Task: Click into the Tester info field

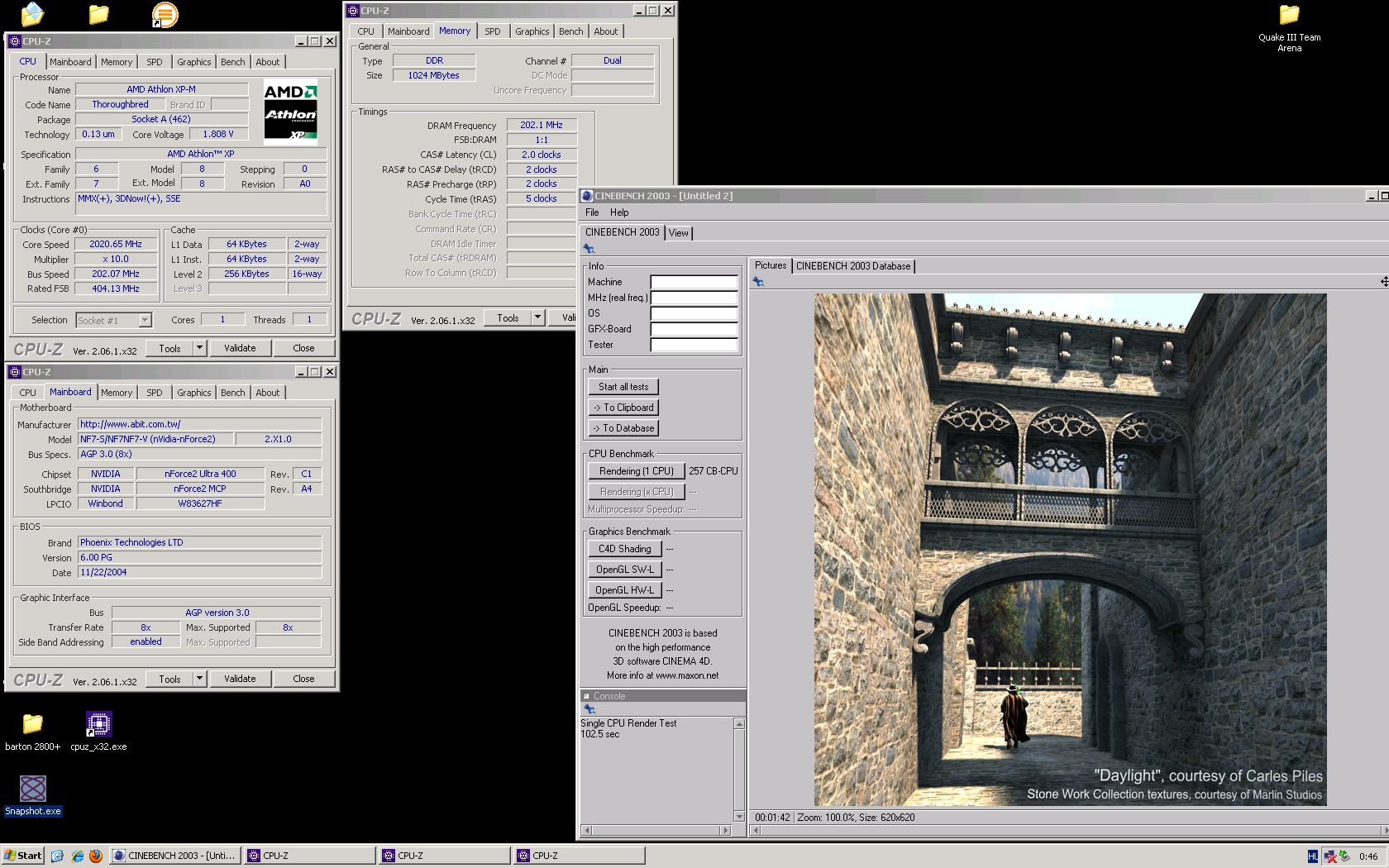Action: click(x=694, y=345)
